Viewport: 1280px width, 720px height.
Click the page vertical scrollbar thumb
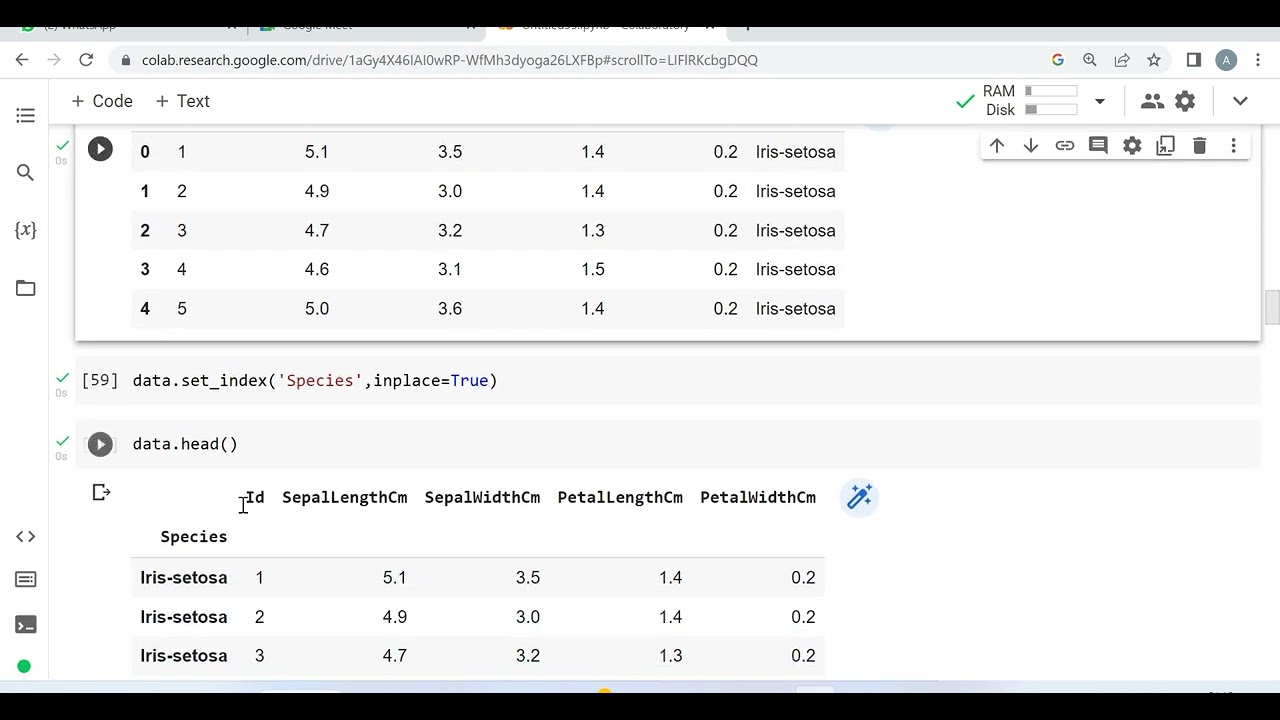click(x=1272, y=307)
